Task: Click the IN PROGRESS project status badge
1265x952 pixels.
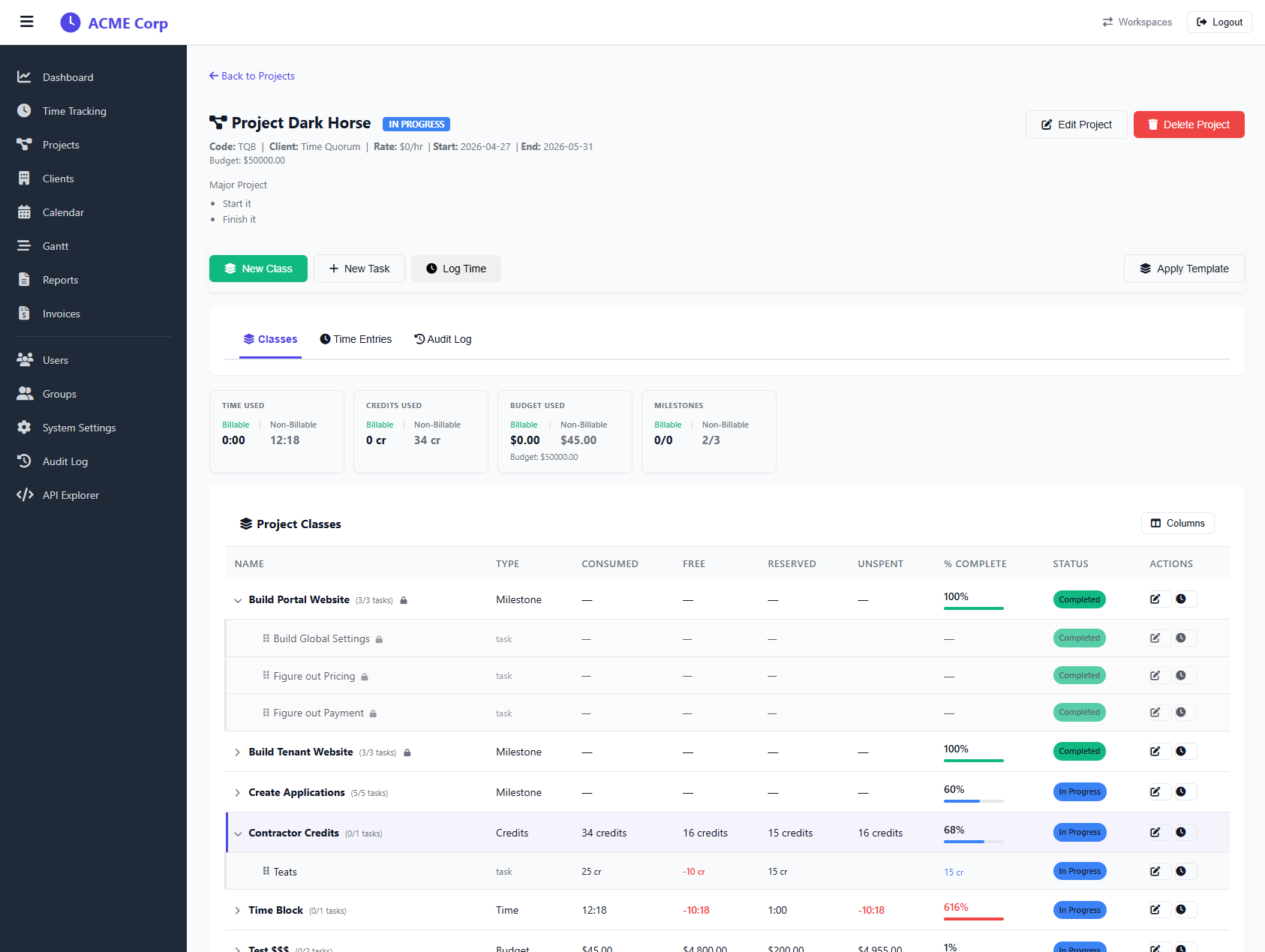Action: pyautogui.click(x=416, y=125)
